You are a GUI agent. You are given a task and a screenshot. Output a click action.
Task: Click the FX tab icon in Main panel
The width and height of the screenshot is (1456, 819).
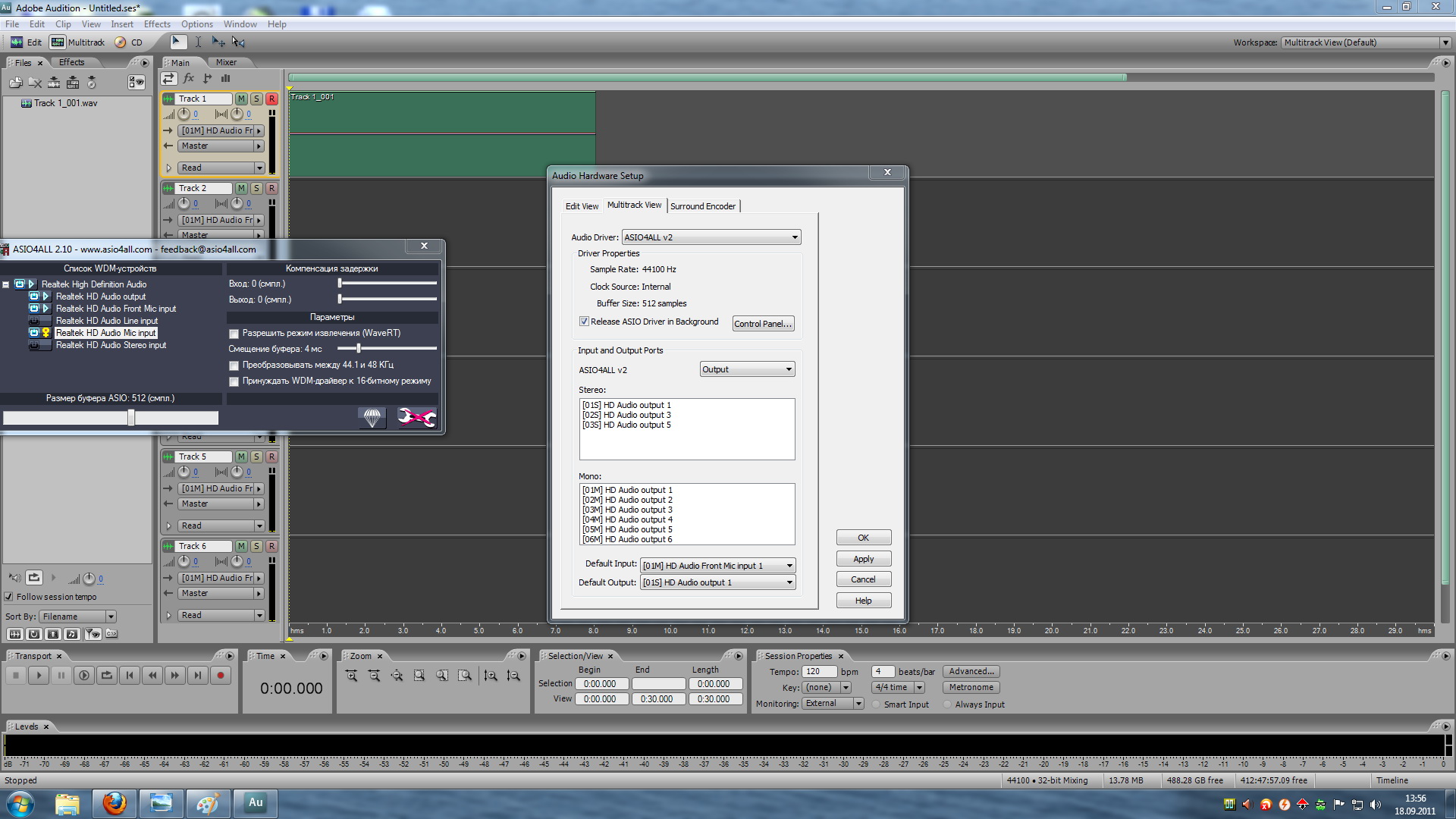pyautogui.click(x=188, y=78)
